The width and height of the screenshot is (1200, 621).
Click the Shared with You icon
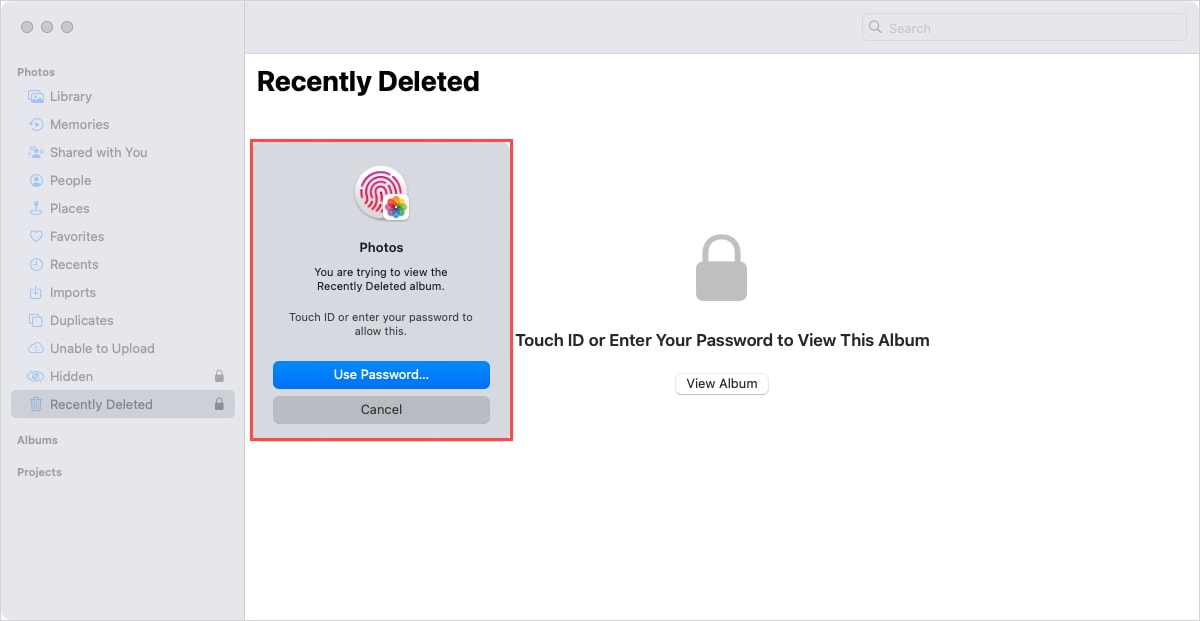point(34,152)
